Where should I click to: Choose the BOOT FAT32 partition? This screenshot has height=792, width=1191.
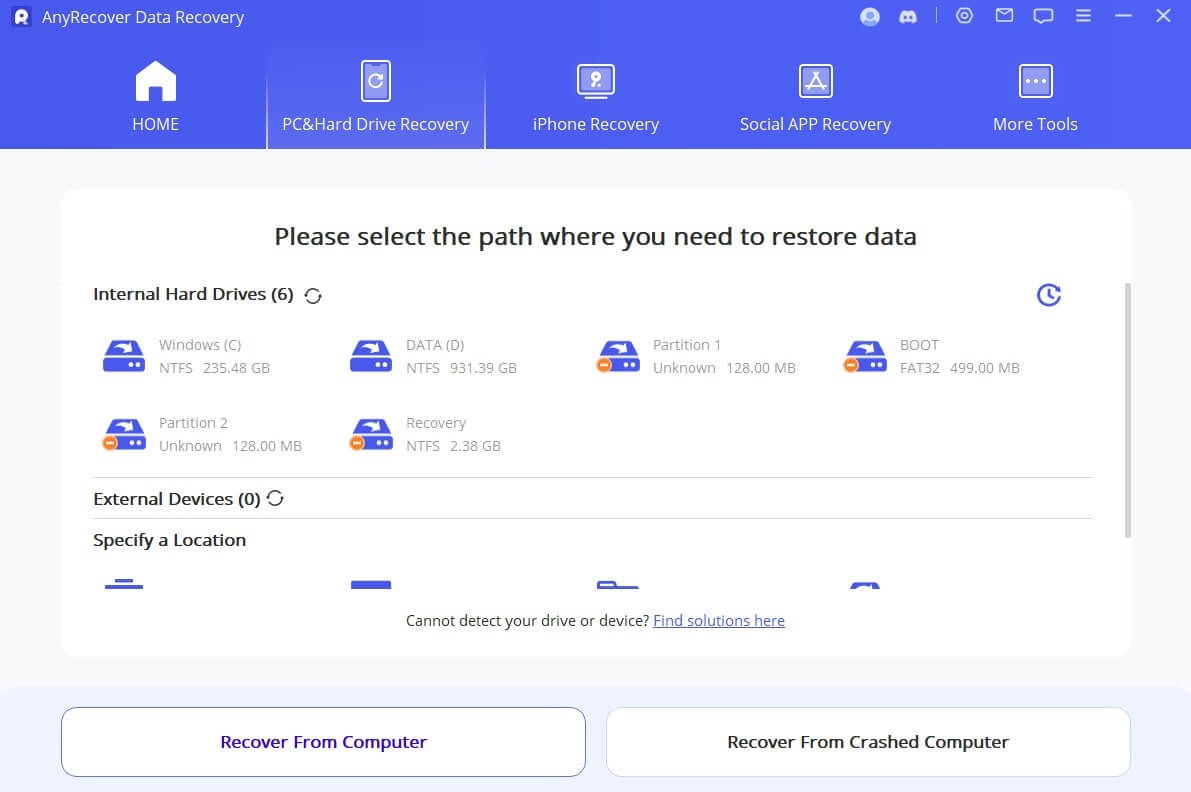click(932, 356)
